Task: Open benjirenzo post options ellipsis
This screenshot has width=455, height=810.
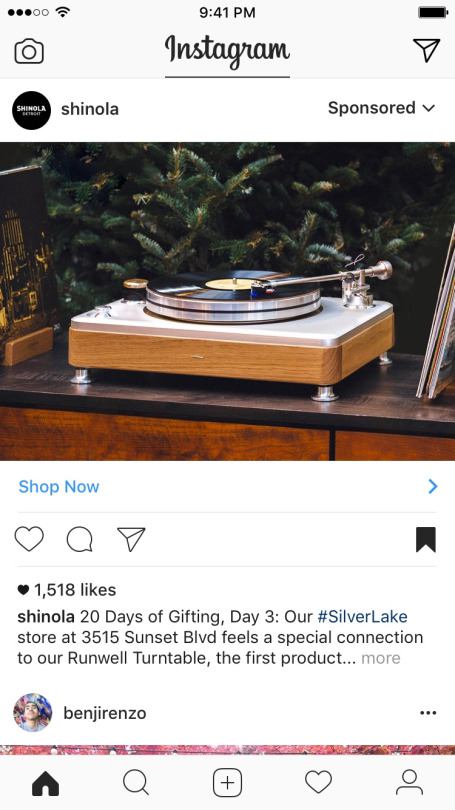Action: click(x=428, y=713)
